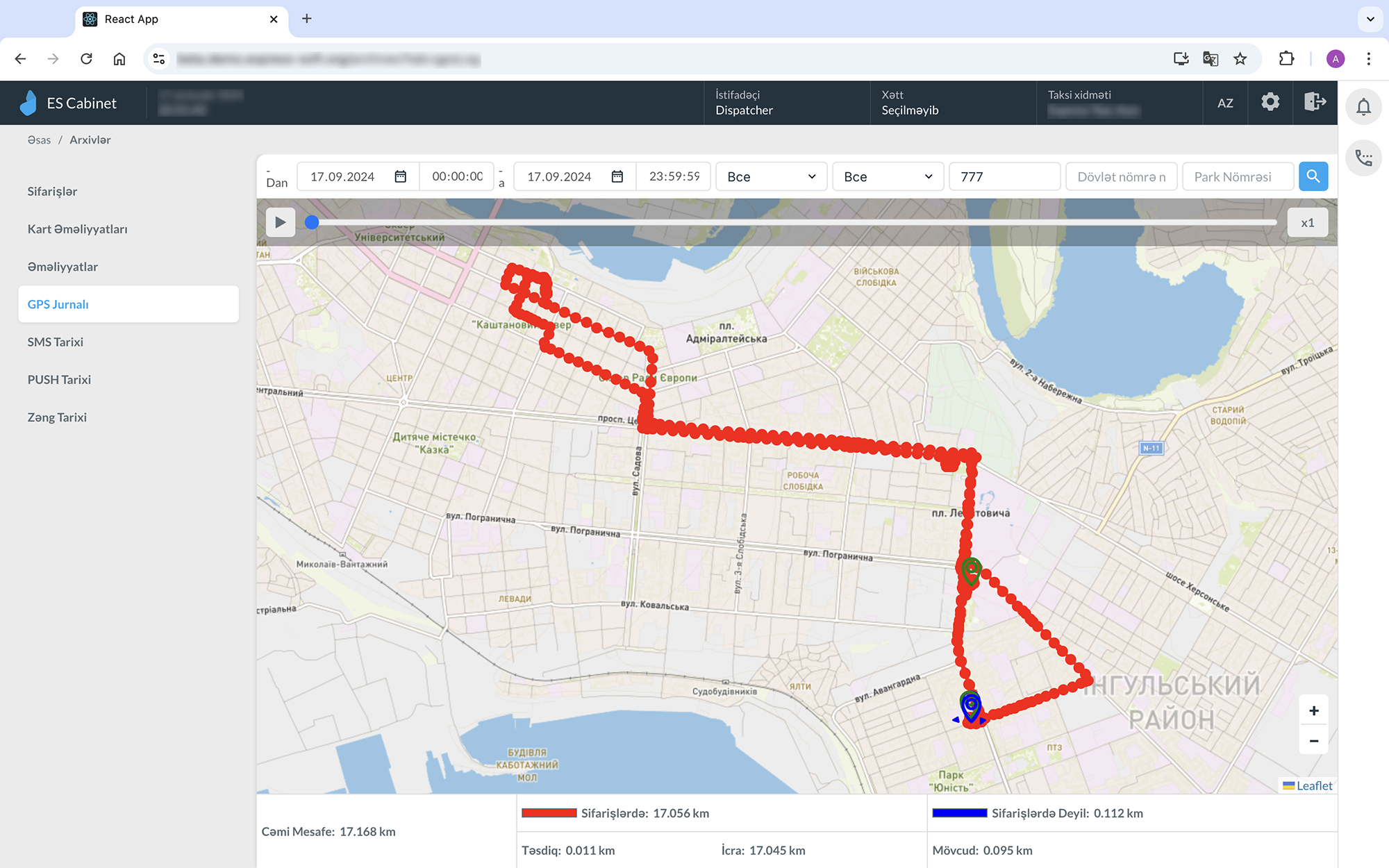
Task: Open Sifarişlər in sidebar
Action: point(52,191)
